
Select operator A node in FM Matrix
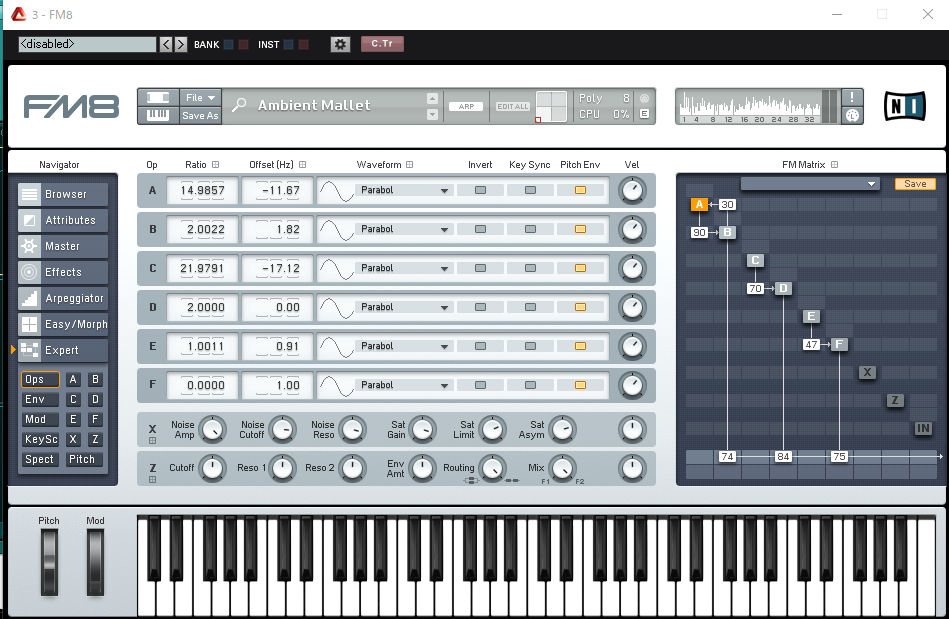coord(699,205)
